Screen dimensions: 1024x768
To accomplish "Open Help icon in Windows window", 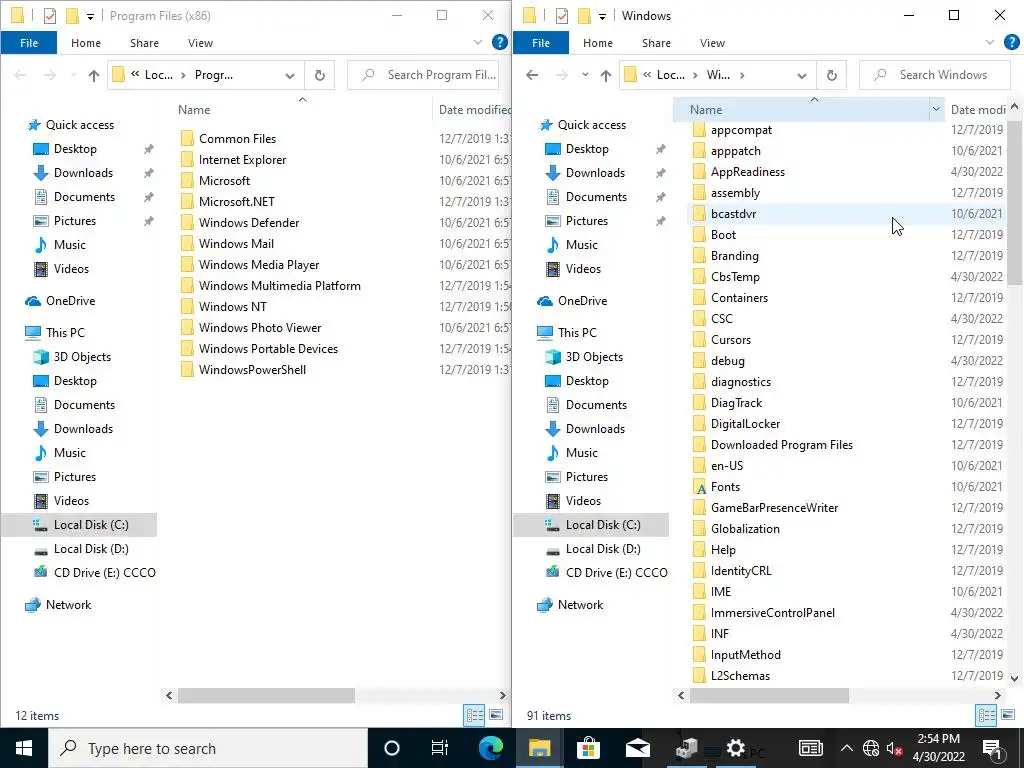I will pos(1012,42).
